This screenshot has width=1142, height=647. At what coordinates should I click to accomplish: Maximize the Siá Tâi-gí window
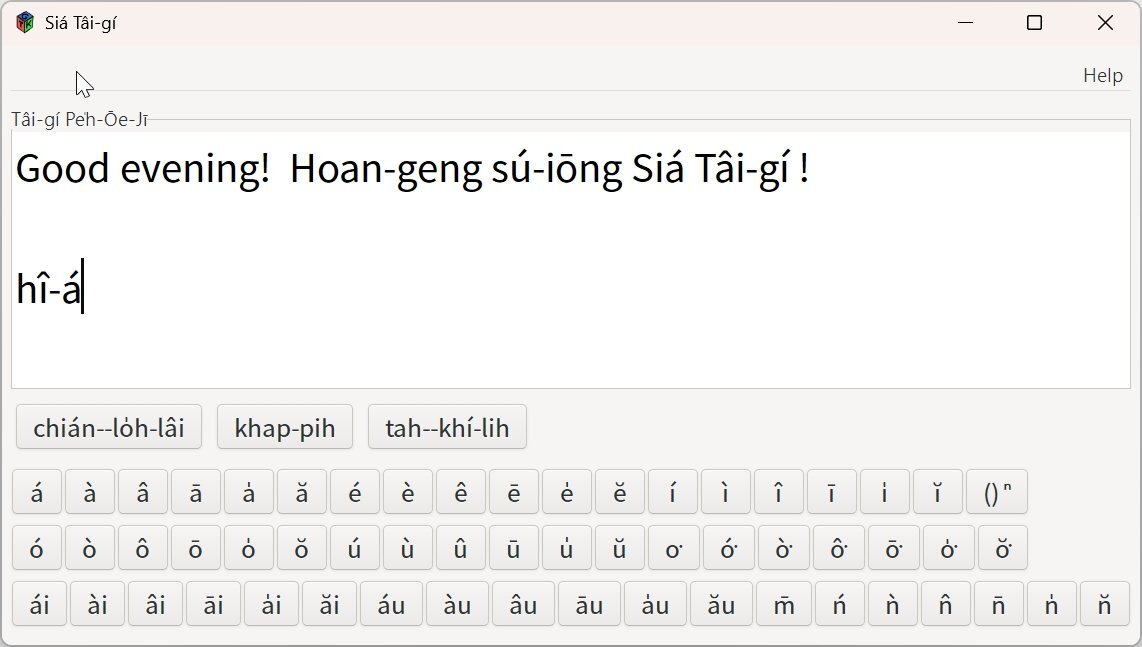(1034, 23)
